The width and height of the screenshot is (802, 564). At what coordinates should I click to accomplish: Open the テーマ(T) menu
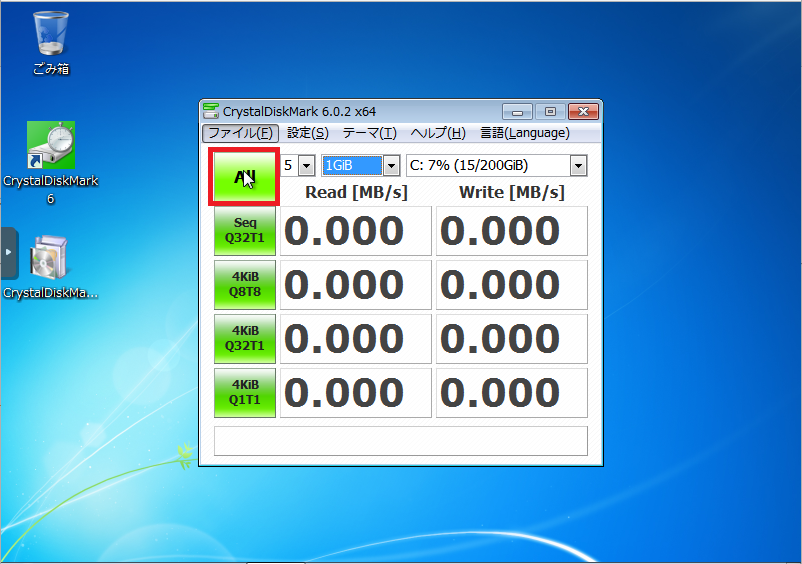369,133
